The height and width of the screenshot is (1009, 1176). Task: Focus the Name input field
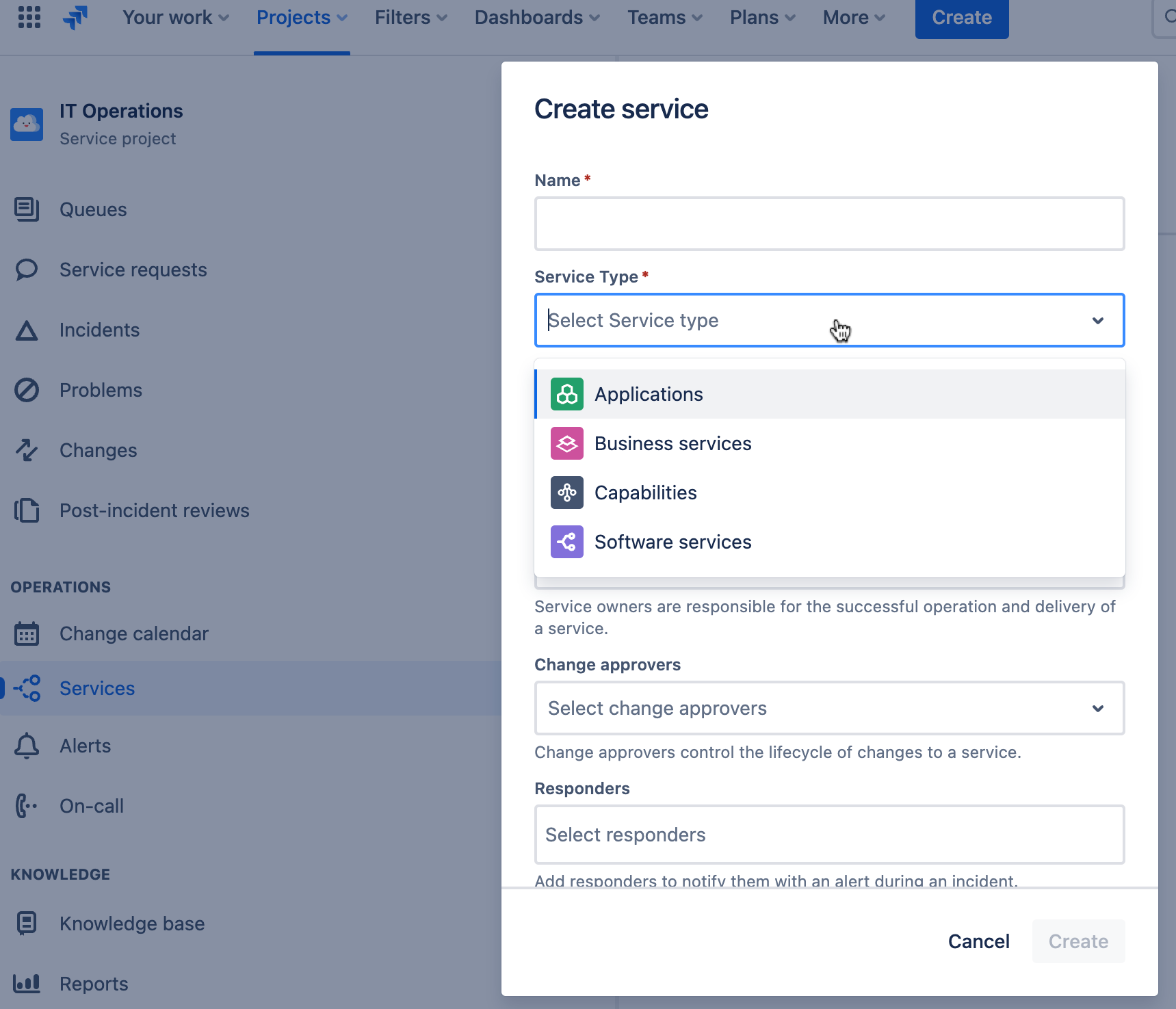(829, 224)
